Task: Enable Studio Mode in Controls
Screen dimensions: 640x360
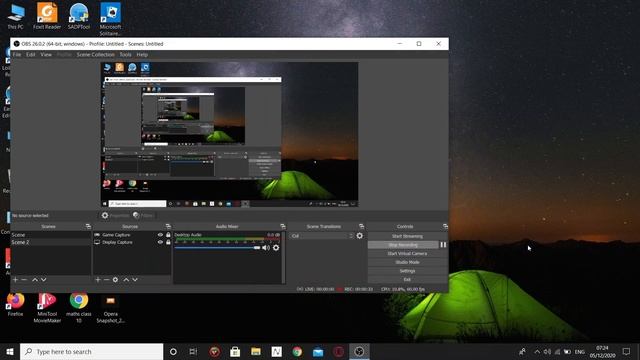Action: point(407,262)
